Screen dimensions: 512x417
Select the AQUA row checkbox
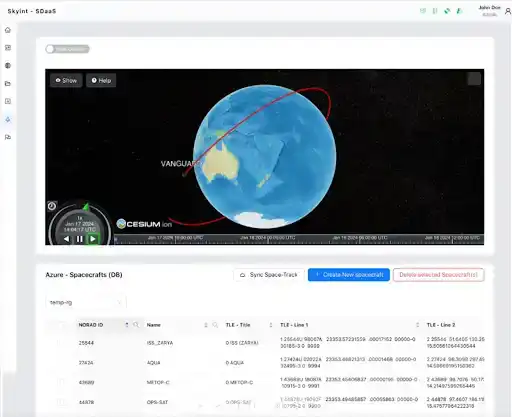point(61,363)
